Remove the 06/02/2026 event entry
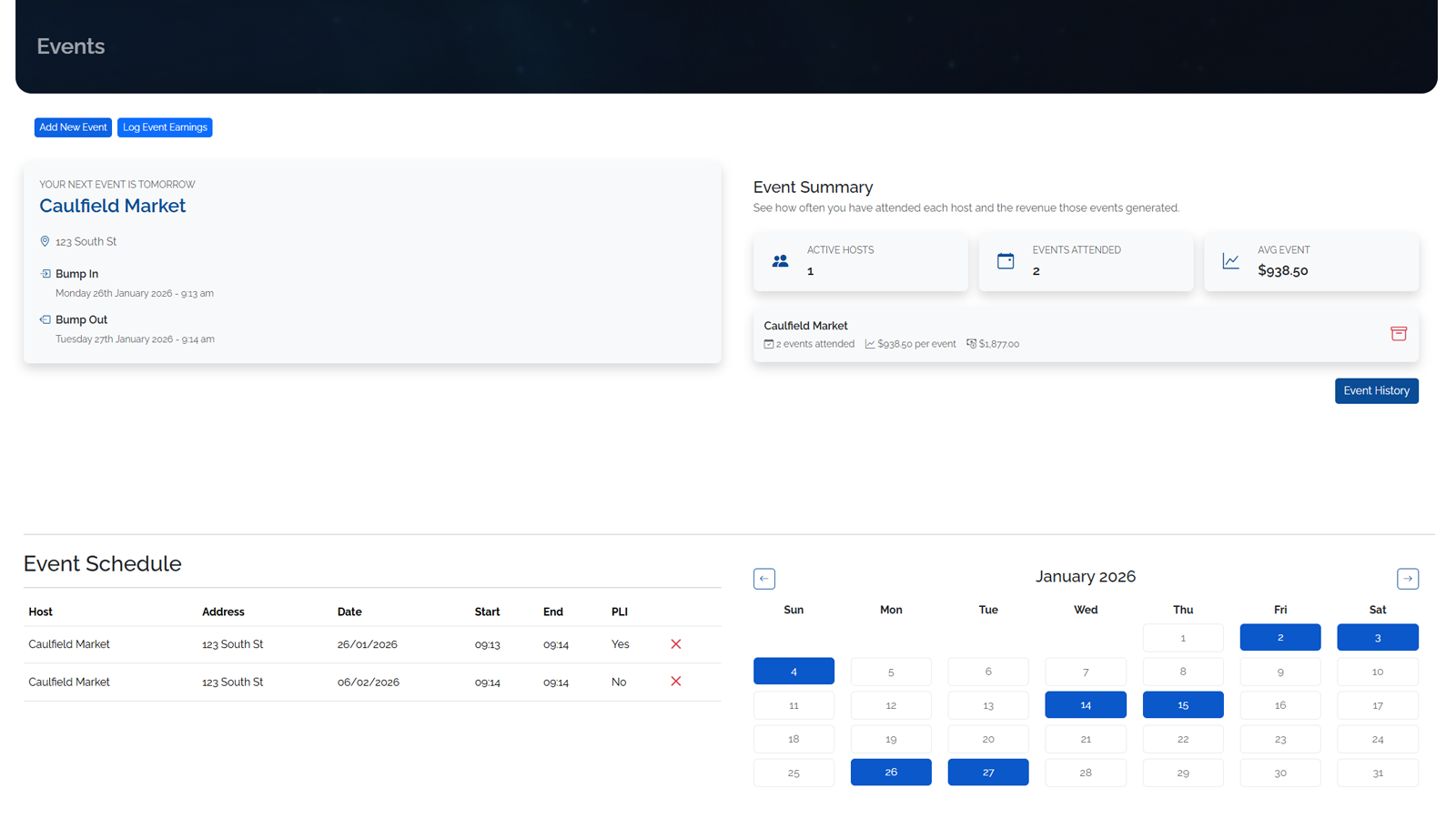 pos(676,681)
